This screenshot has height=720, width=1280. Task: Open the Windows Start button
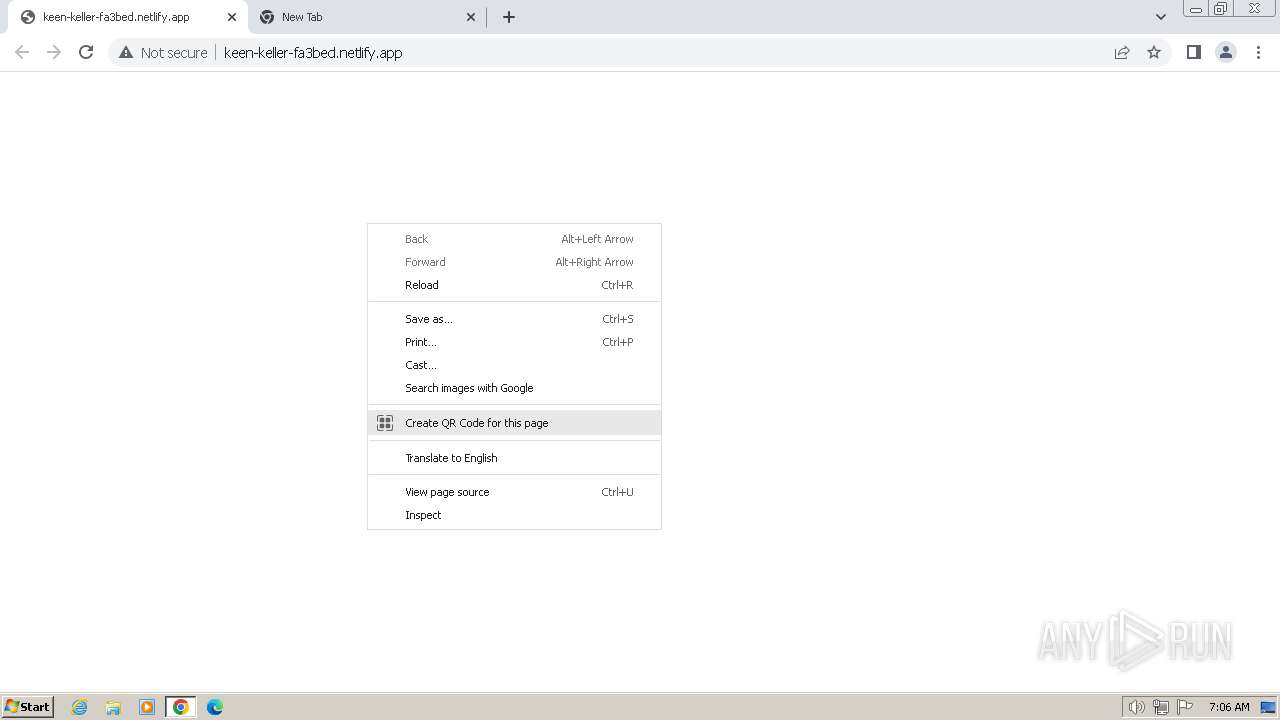click(28, 706)
